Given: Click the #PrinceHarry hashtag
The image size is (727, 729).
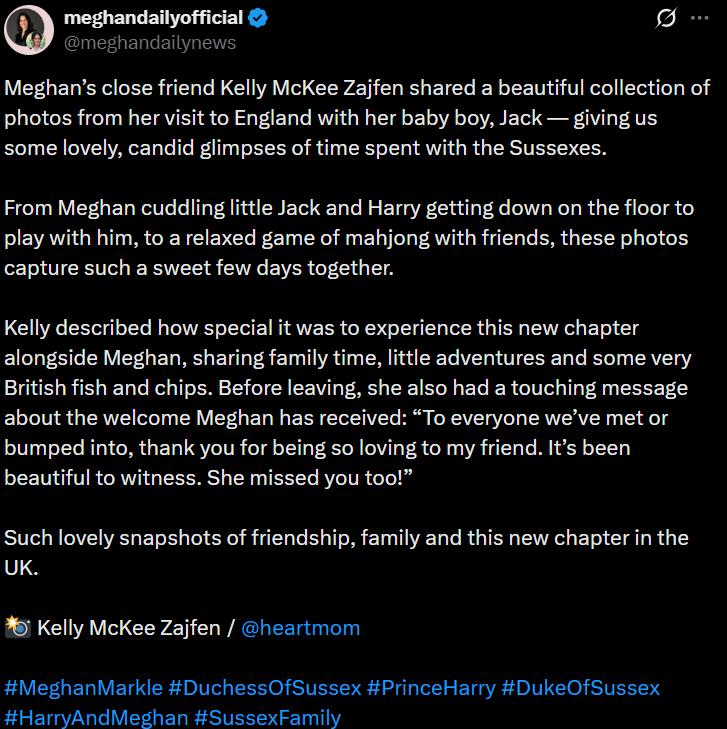Looking at the screenshot, I should pos(431,688).
